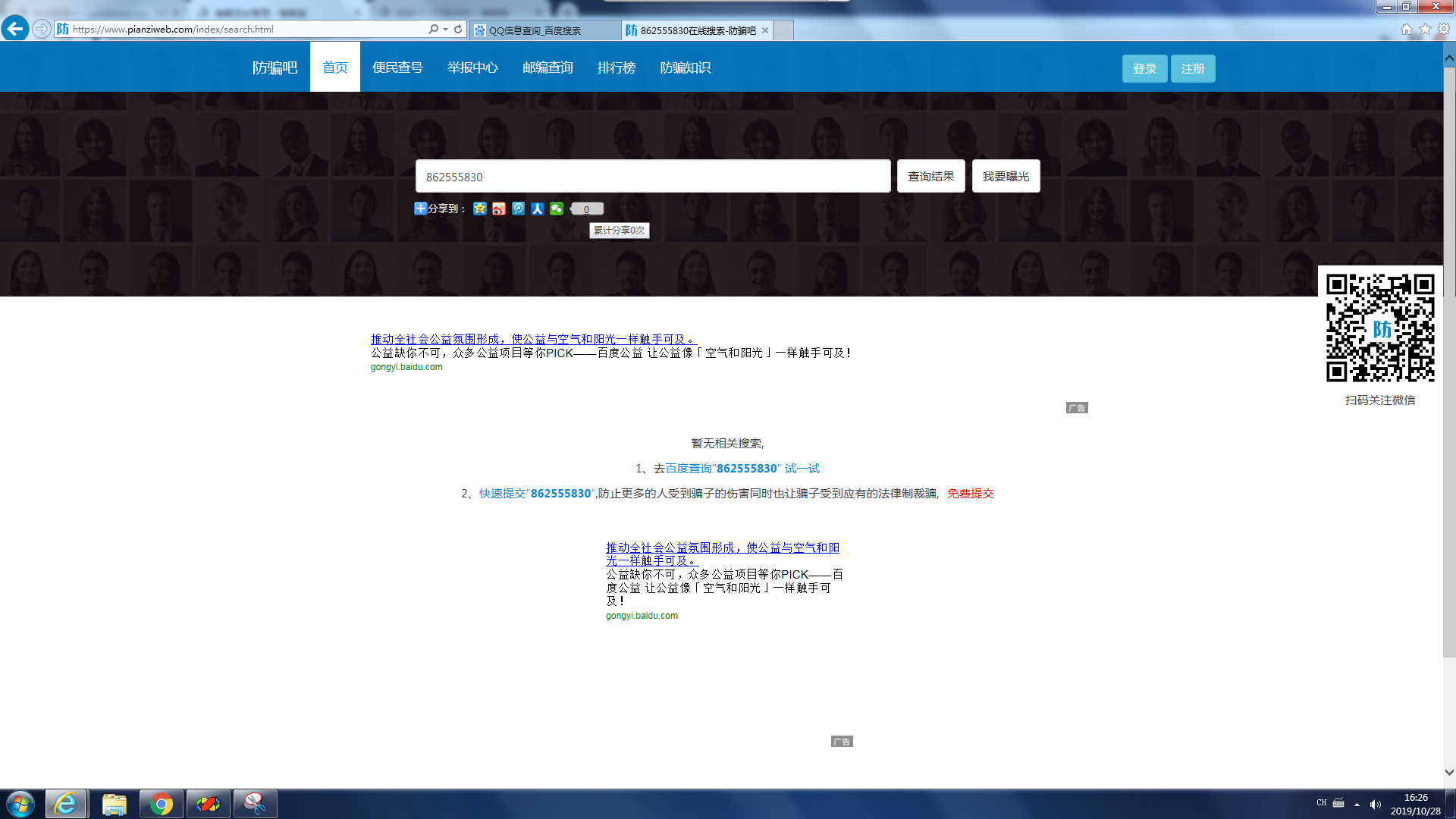
Task: Share to QQ Zone star icon
Action: [x=479, y=209]
